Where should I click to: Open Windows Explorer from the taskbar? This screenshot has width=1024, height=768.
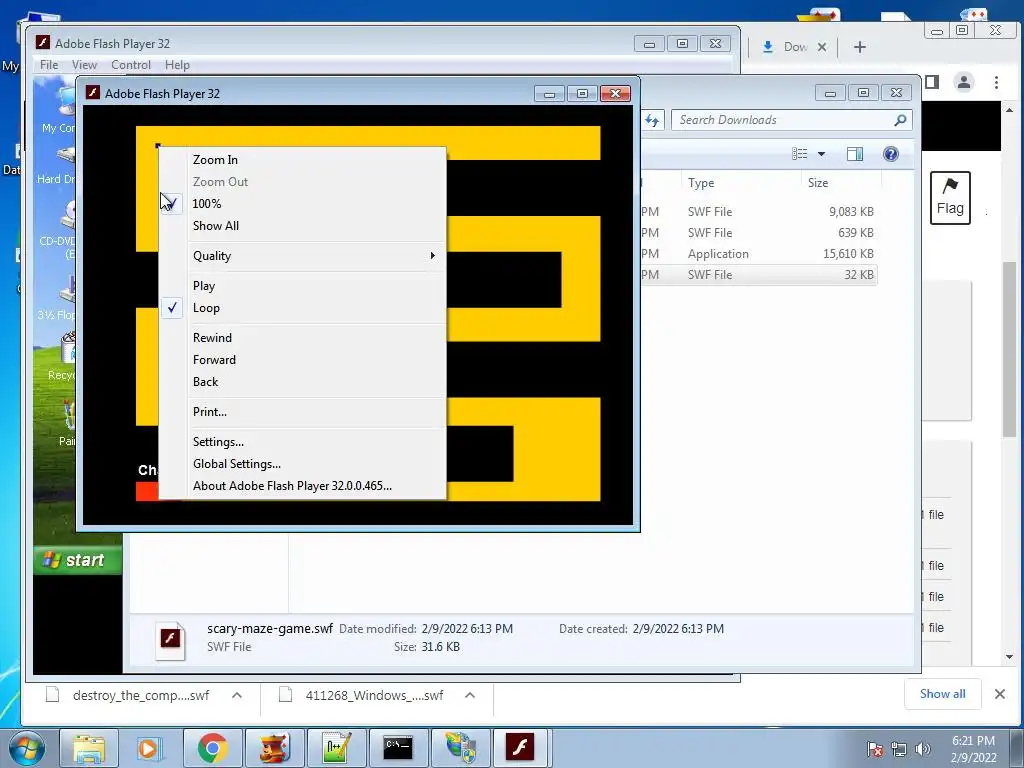click(x=89, y=748)
